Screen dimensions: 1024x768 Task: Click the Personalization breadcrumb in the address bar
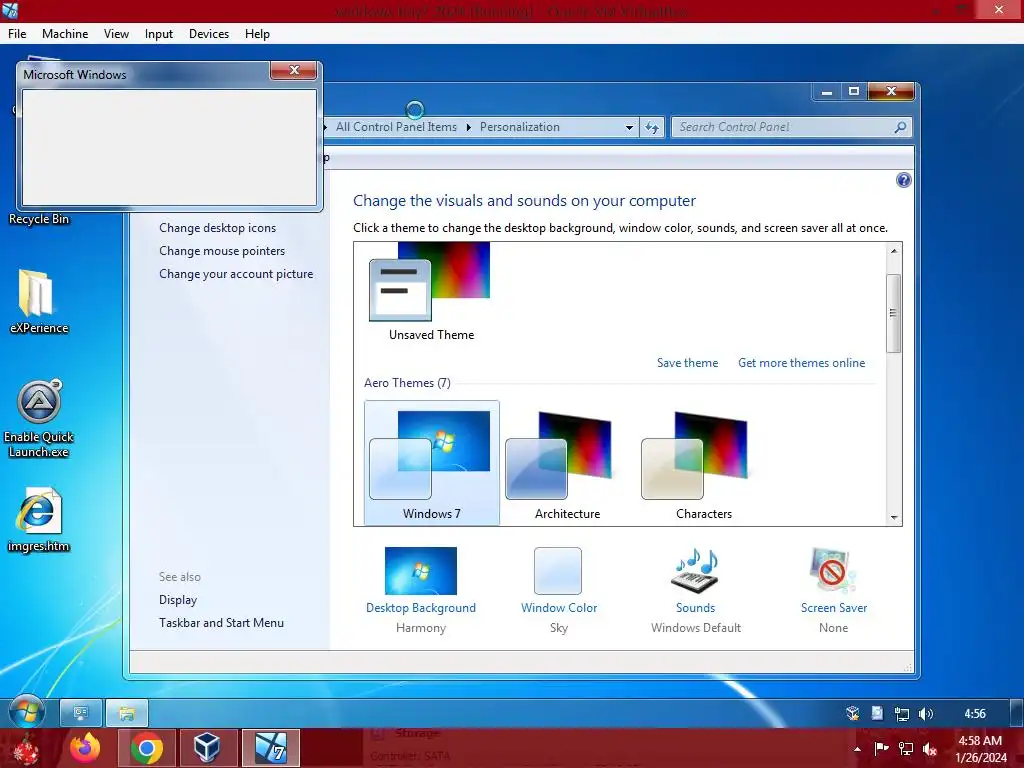[x=519, y=127]
